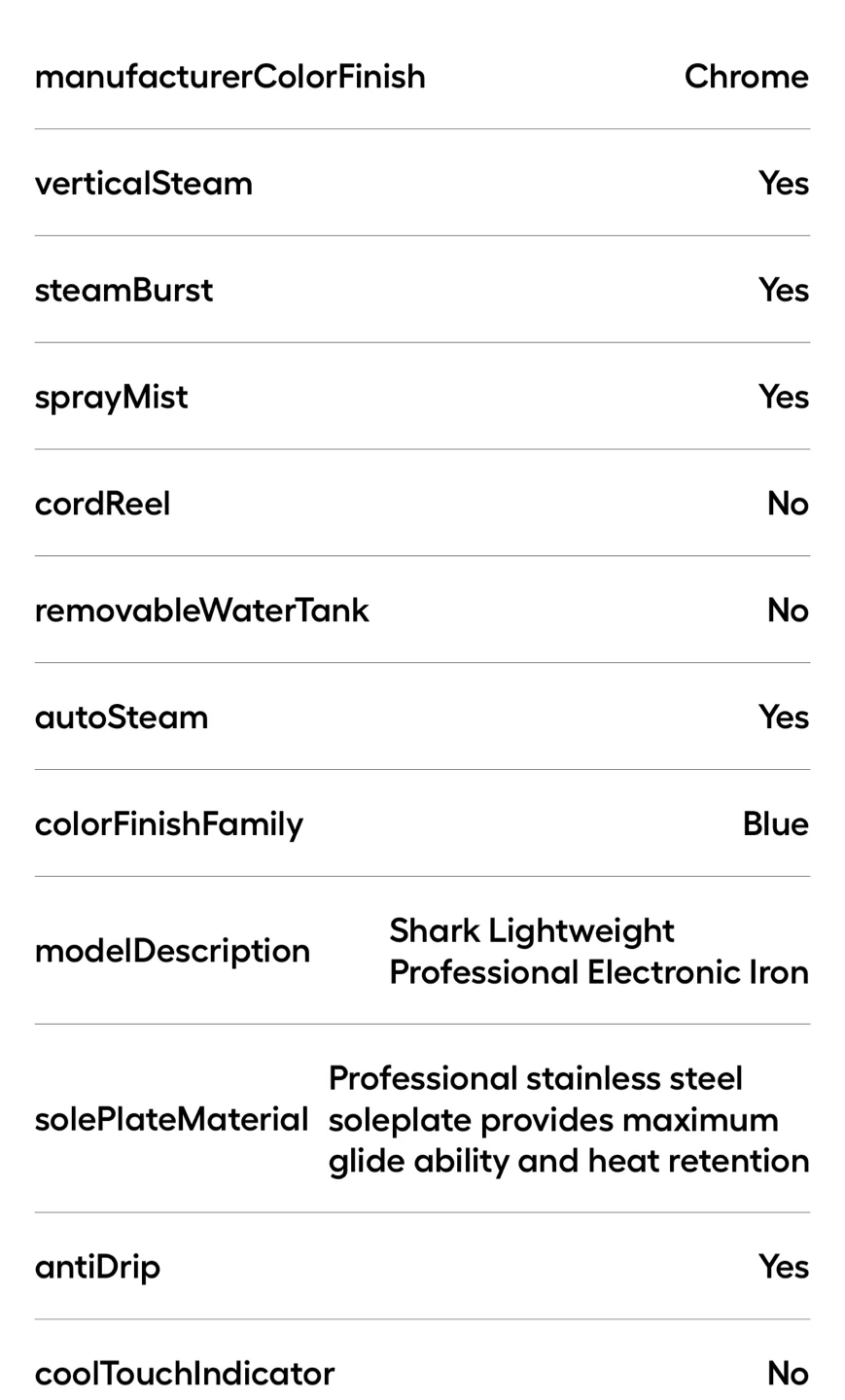Tap No beside removableWaterTank

pyautogui.click(x=788, y=612)
